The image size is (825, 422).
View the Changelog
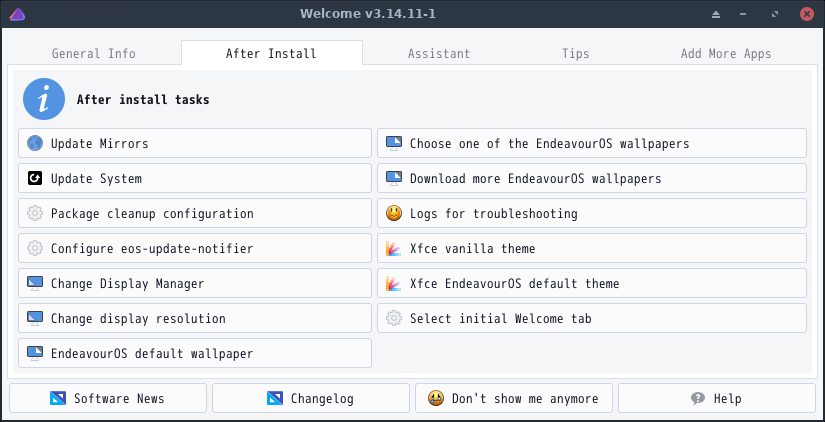click(311, 398)
